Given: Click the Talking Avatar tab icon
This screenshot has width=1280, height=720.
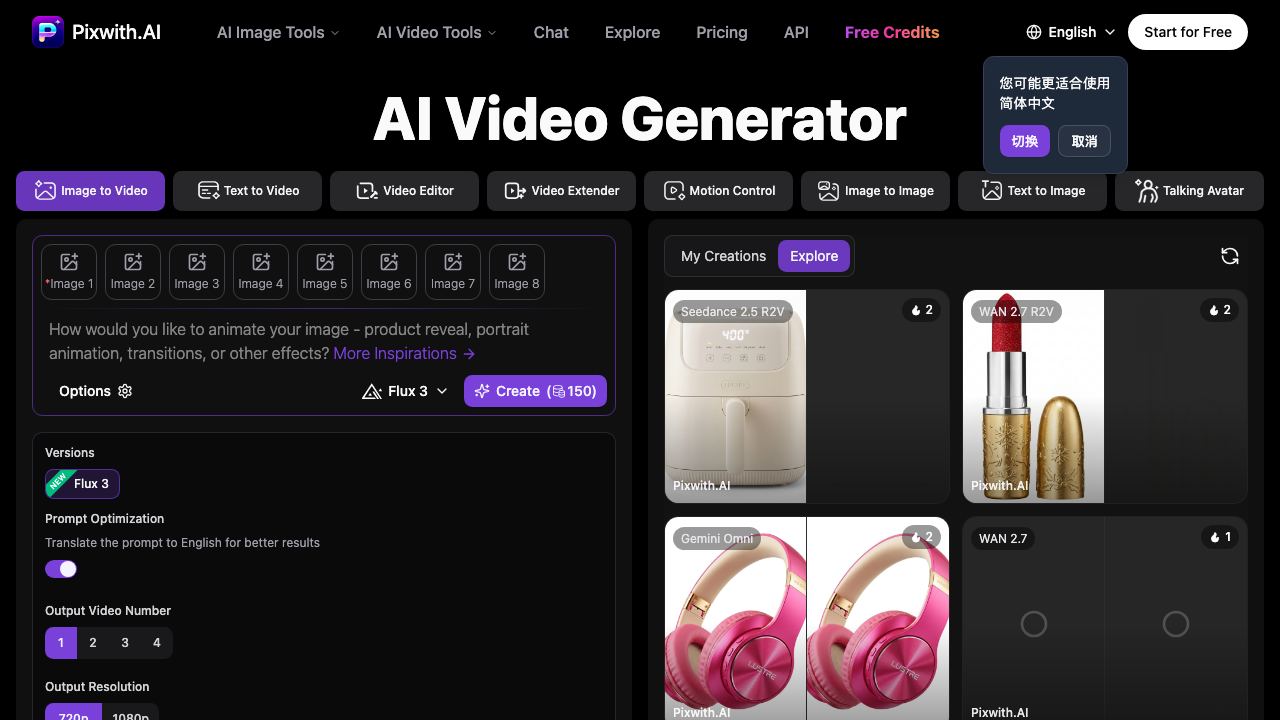Looking at the screenshot, I should pos(1147,190).
